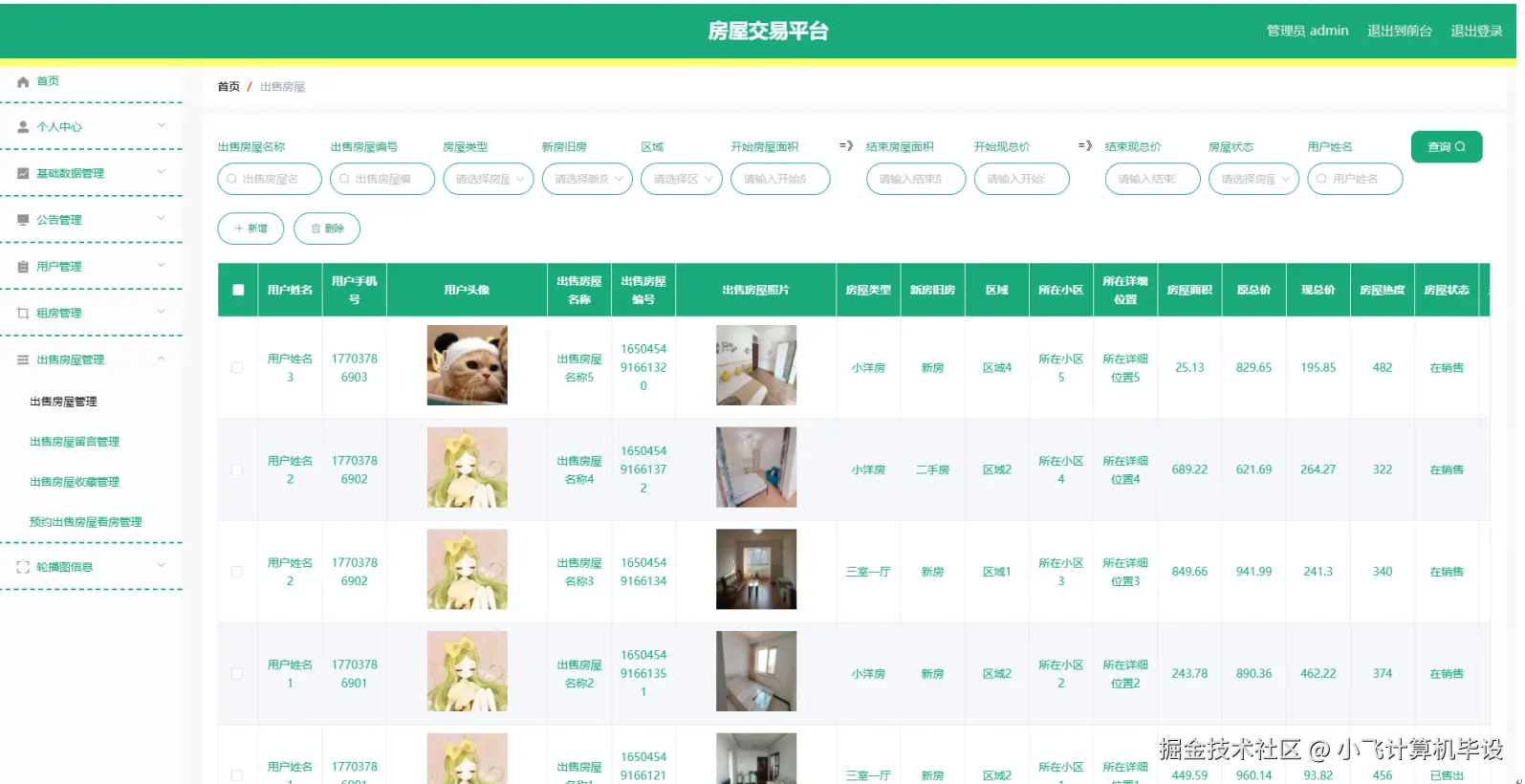1525x784 pixels.
Task: Click the search icon in 出售房屋编号 field
Action: [x=344, y=179]
